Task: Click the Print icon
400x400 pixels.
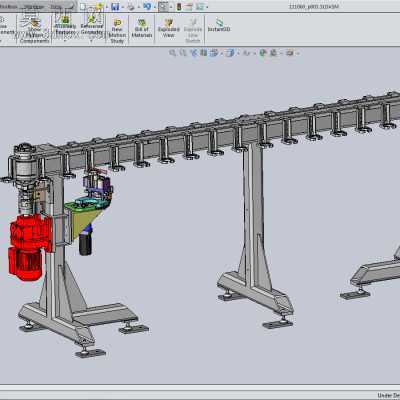Action: tap(131, 6)
